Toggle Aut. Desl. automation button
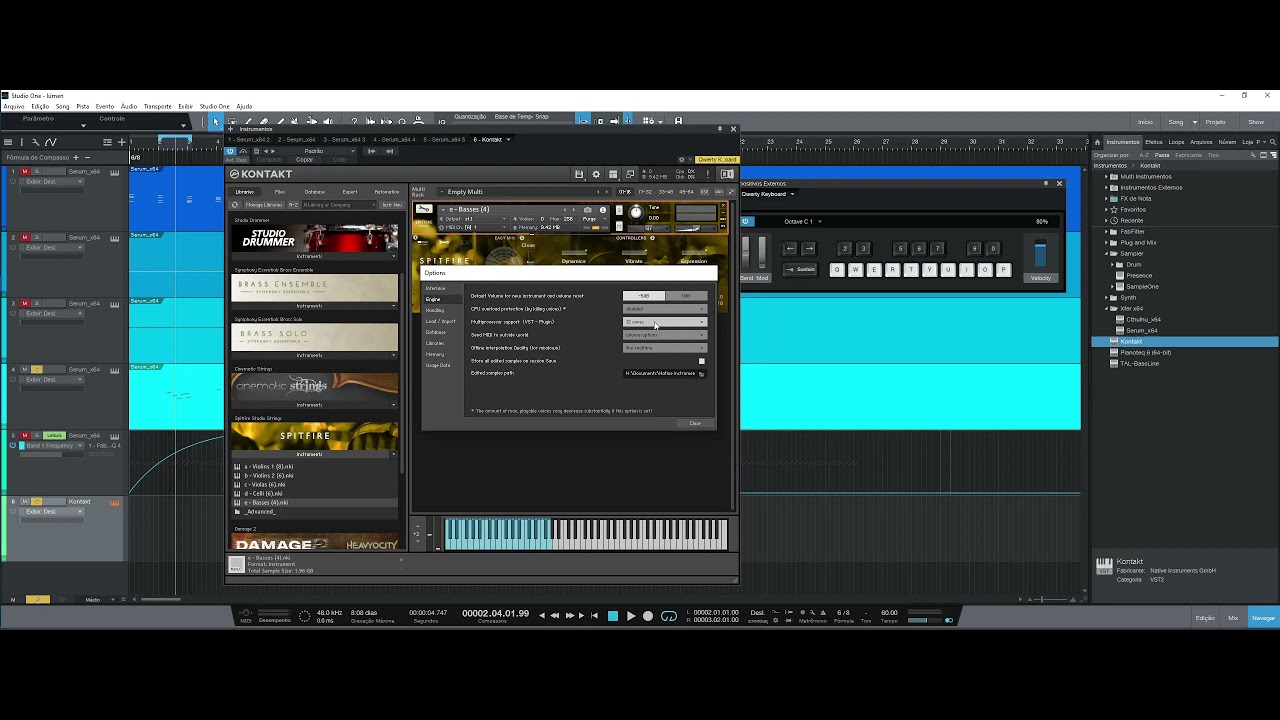The height and width of the screenshot is (720, 1280). point(237,160)
